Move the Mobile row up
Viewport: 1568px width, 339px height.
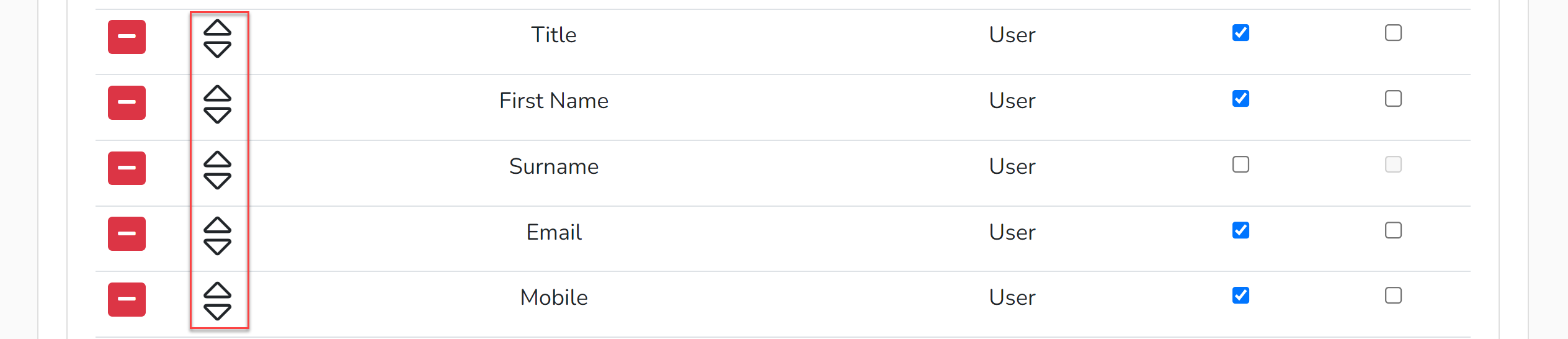217,290
